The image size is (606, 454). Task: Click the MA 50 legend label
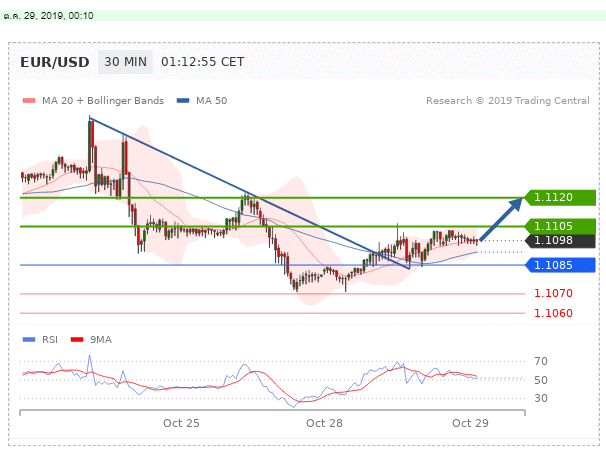pyautogui.click(x=211, y=101)
